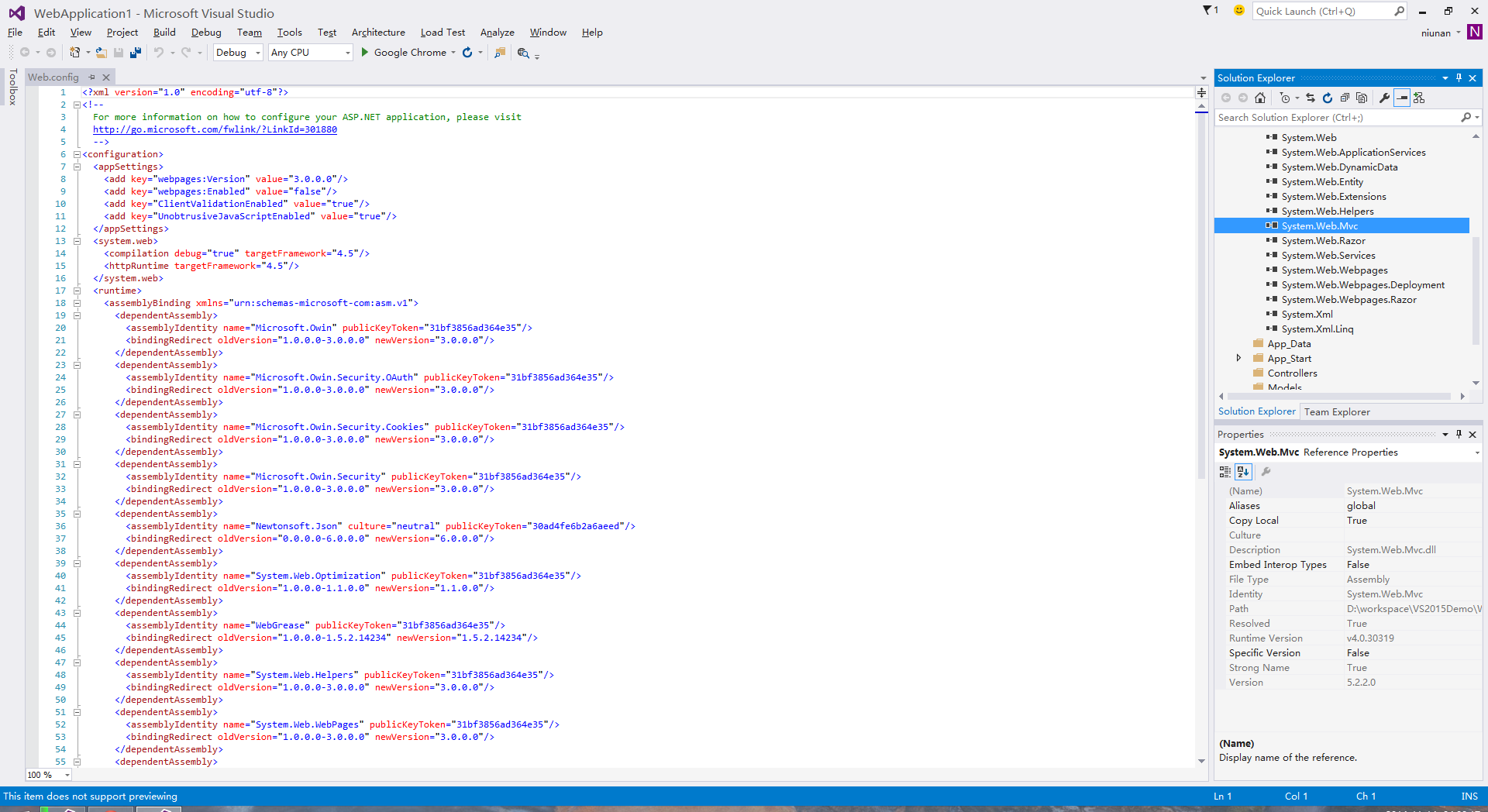Click the editor vertical scrollbar down arrow
The height and width of the screenshot is (812, 1488).
[x=1201, y=761]
